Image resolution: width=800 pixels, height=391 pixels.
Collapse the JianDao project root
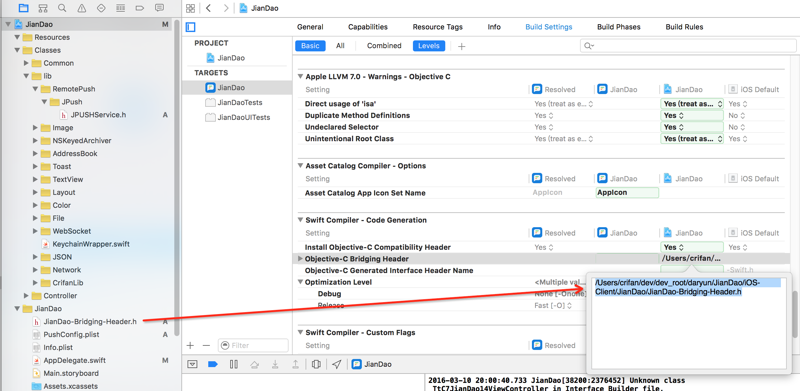point(8,25)
